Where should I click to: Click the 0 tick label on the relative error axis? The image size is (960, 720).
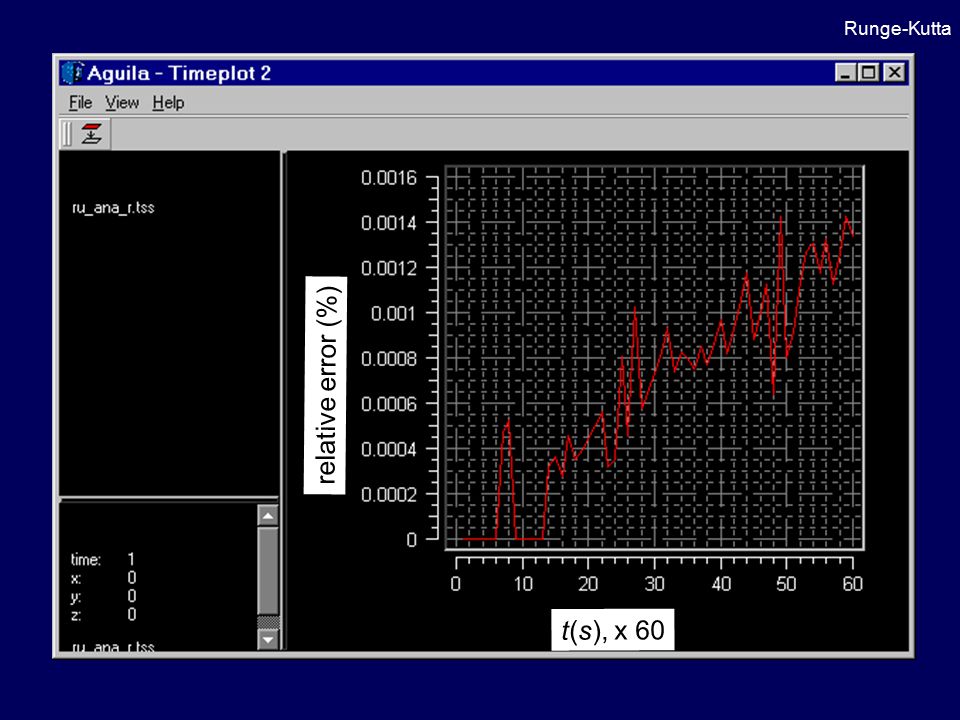pyautogui.click(x=411, y=539)
